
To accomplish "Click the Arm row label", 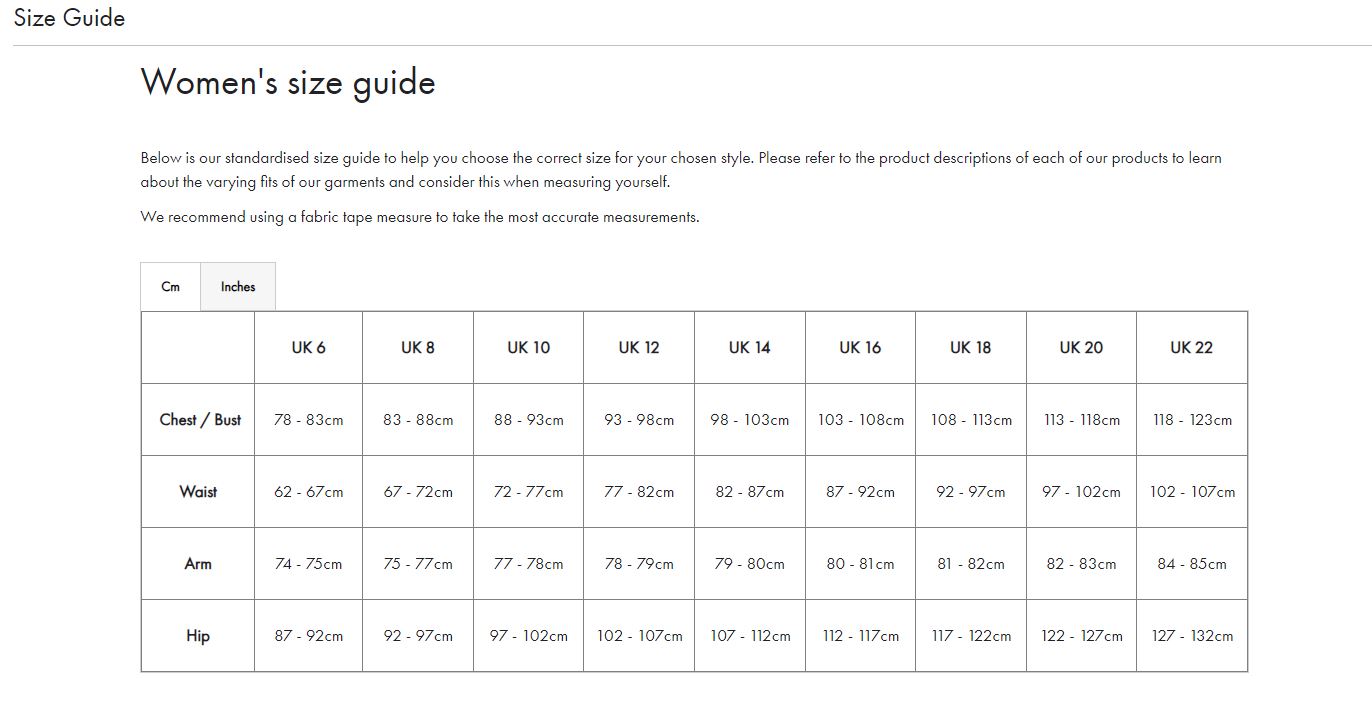I will [x=198, y=563].
